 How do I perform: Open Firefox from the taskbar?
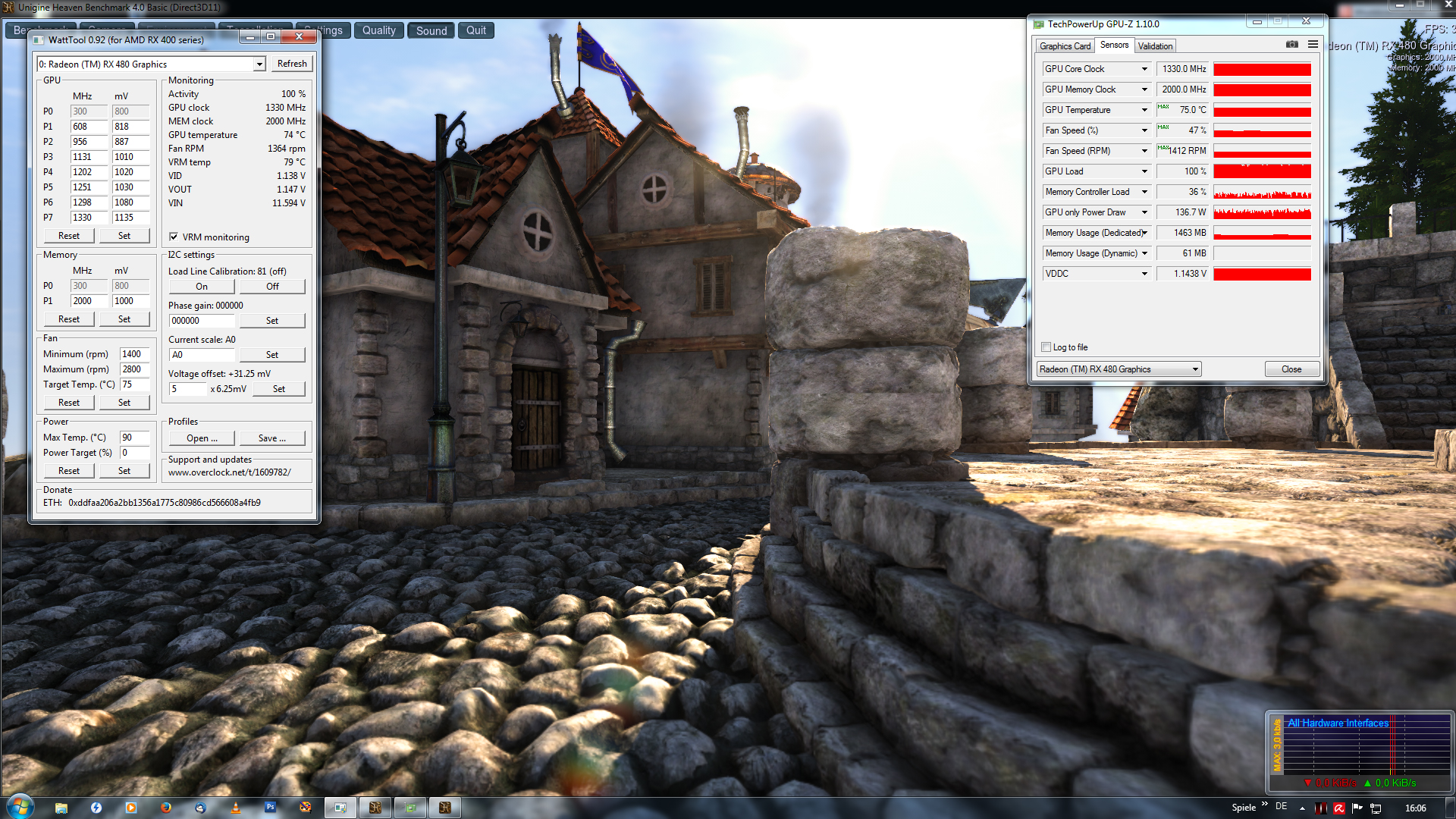coord(166,808)
